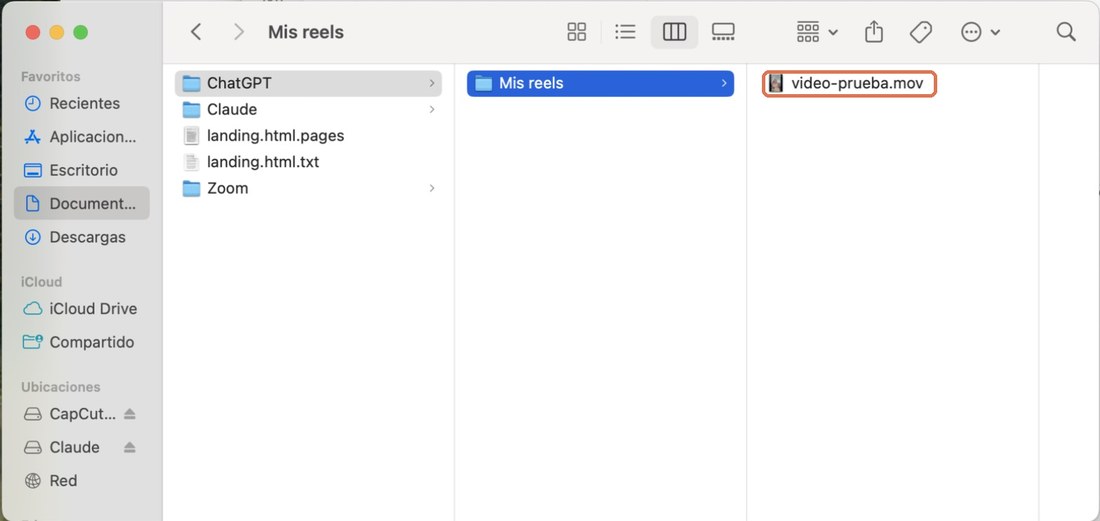Switch to gallery view
The width and height of the screenshot is (1100, 521).
click(723, 32)
